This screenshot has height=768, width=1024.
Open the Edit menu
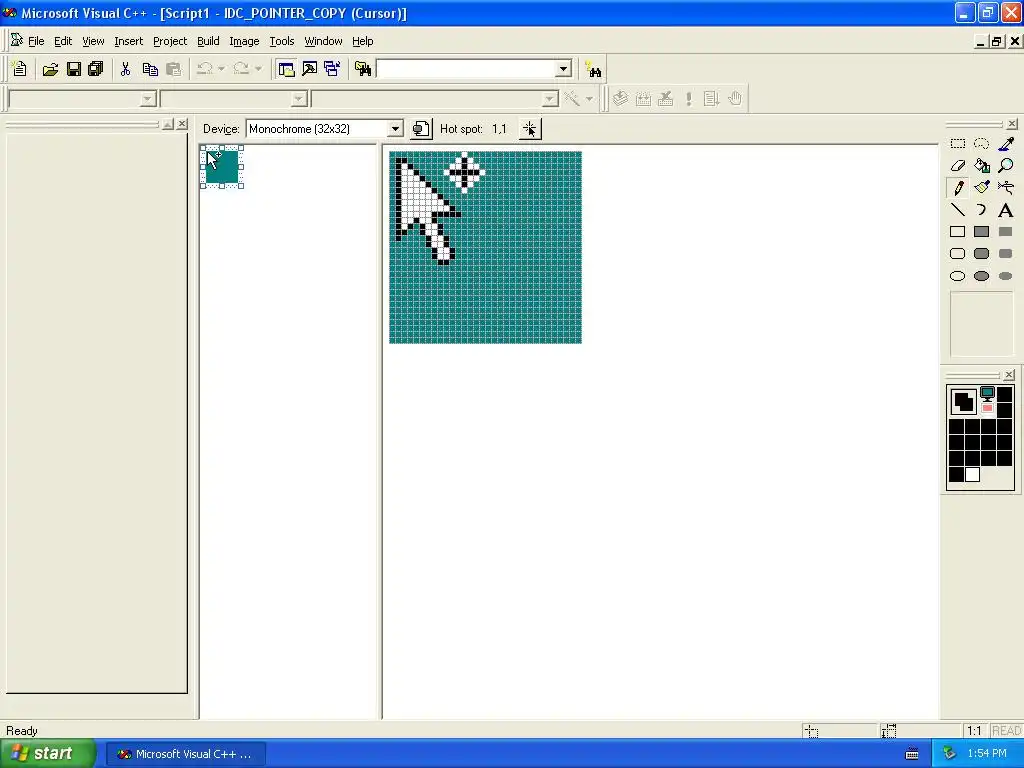click(63, 41)
